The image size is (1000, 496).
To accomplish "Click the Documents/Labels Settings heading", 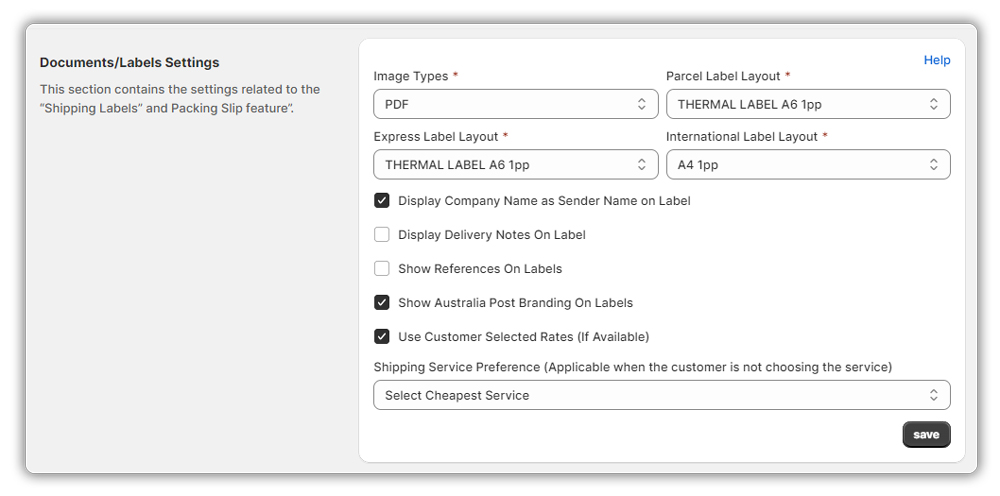I will coord(129,62).
